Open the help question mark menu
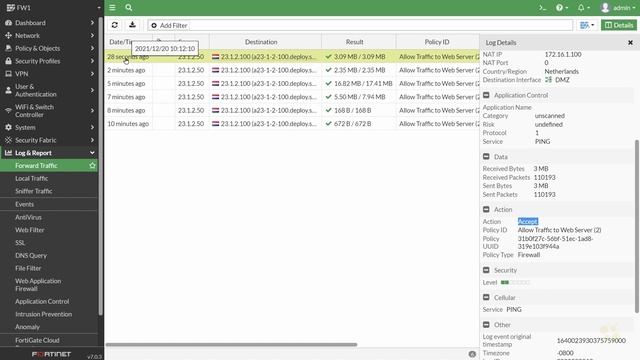Screen dimensions: 640x360 (x=562, y=8)
